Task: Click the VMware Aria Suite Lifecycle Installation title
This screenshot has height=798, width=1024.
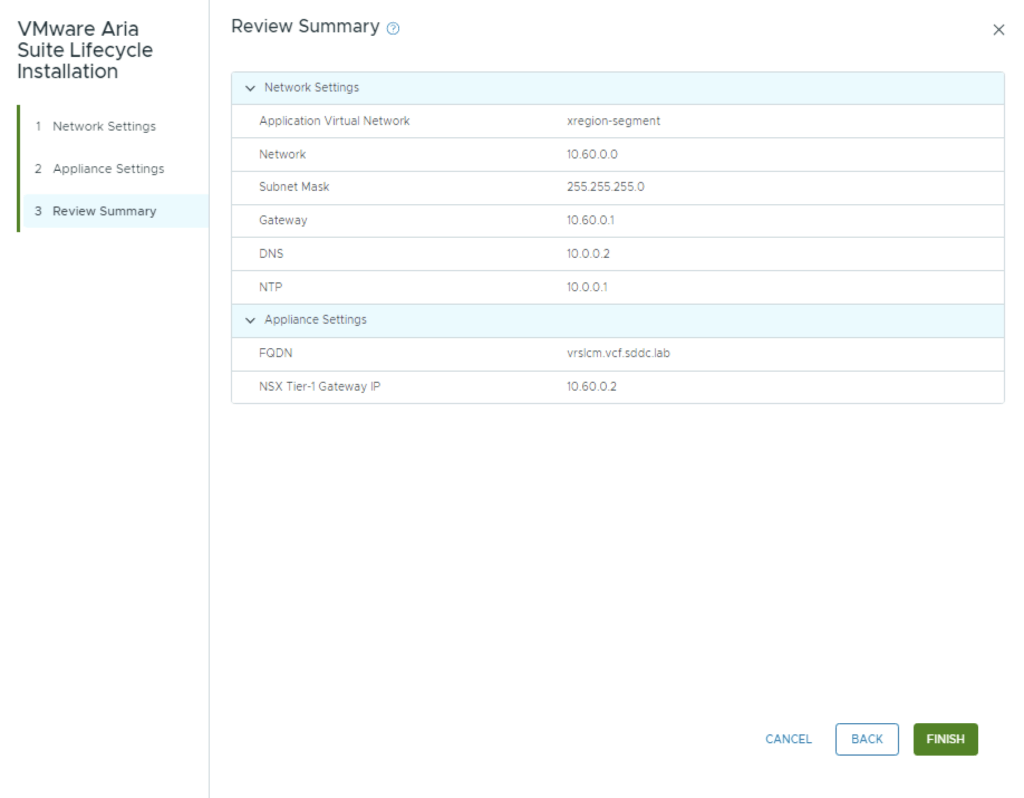Action: (85, 50)
